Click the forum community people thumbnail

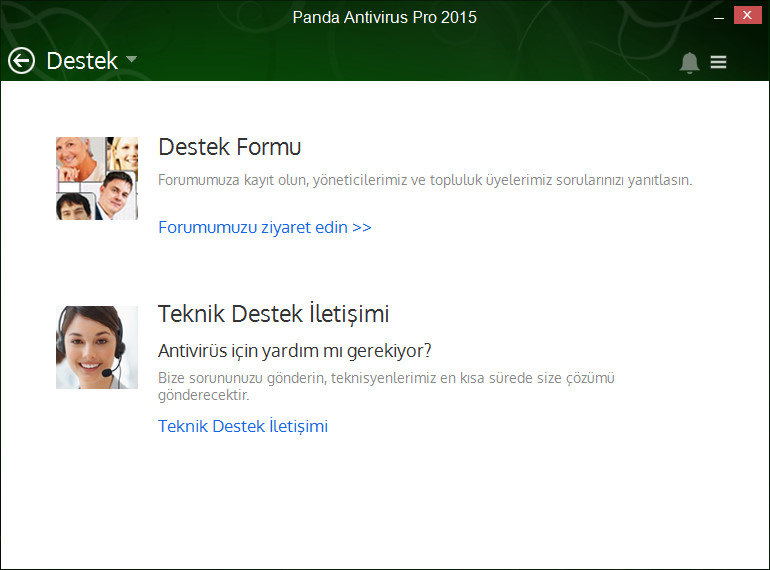pyautogui.click(x=97, y=178)
